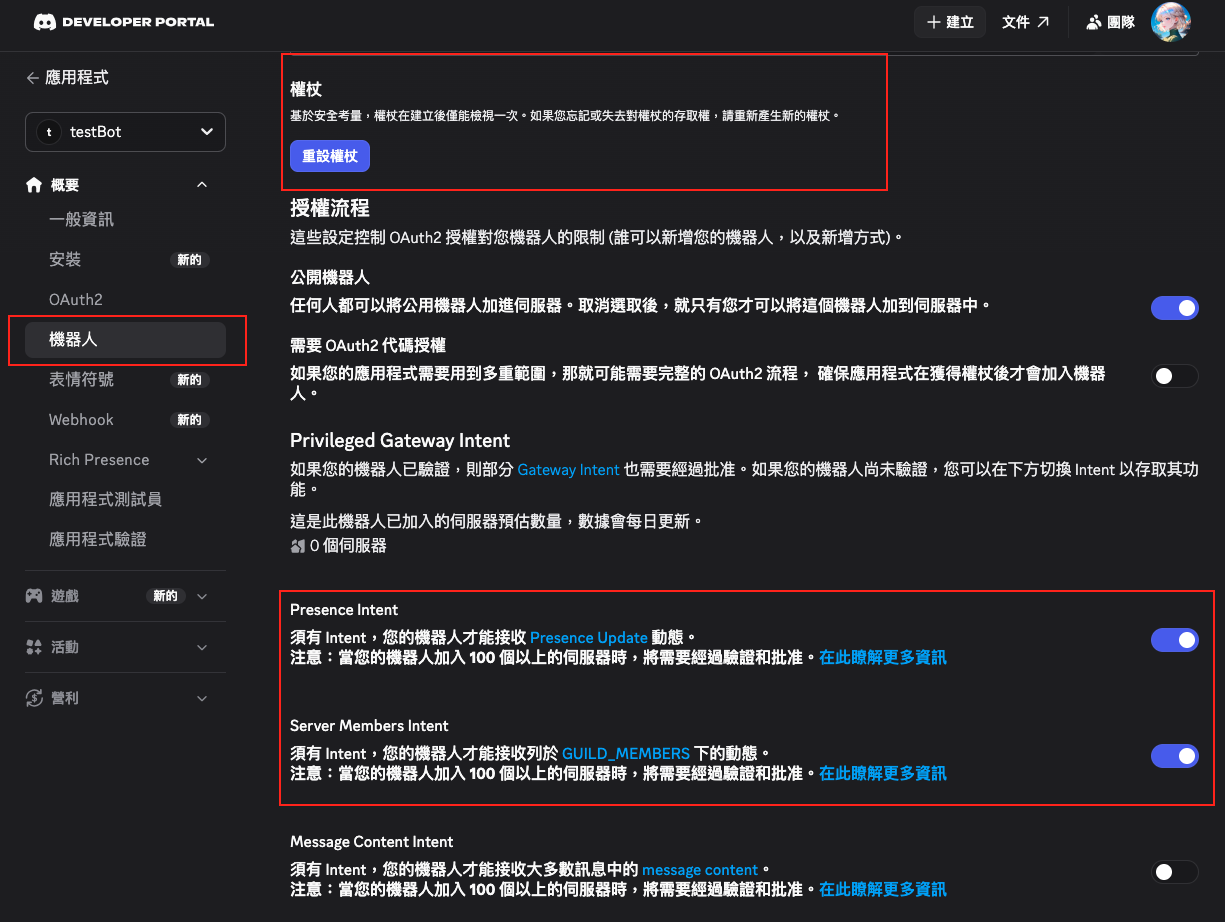Open 一般資訊 page
1225x922 pixels.
point(81,219)
